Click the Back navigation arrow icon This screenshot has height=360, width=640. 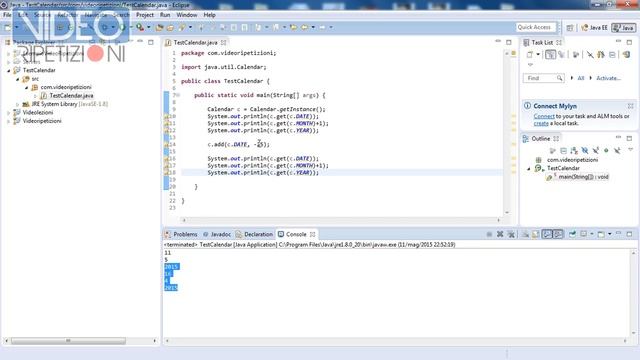point(304,27)
